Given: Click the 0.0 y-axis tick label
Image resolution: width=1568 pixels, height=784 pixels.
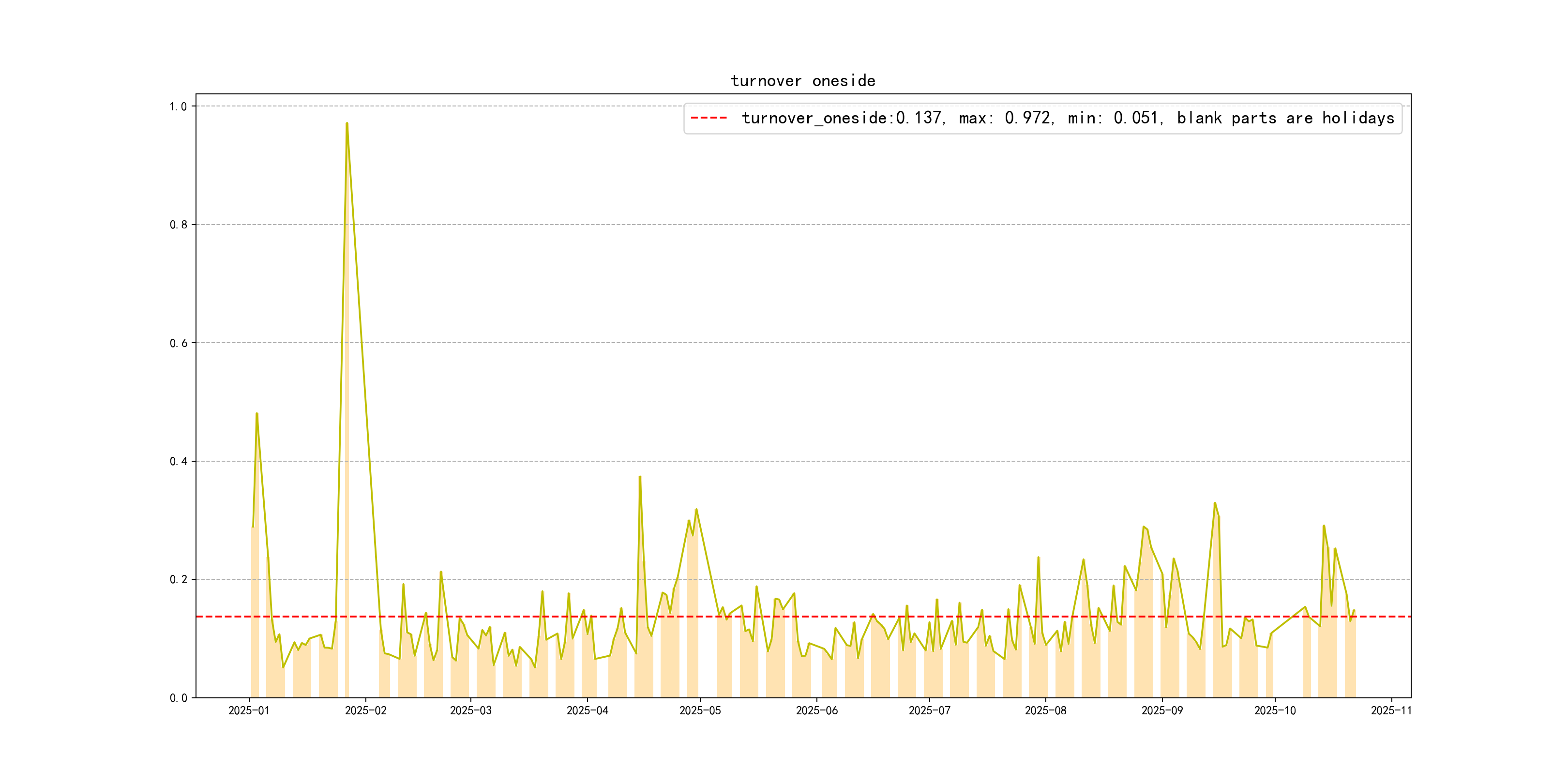Looking at the screenshot, I should 178,697.
